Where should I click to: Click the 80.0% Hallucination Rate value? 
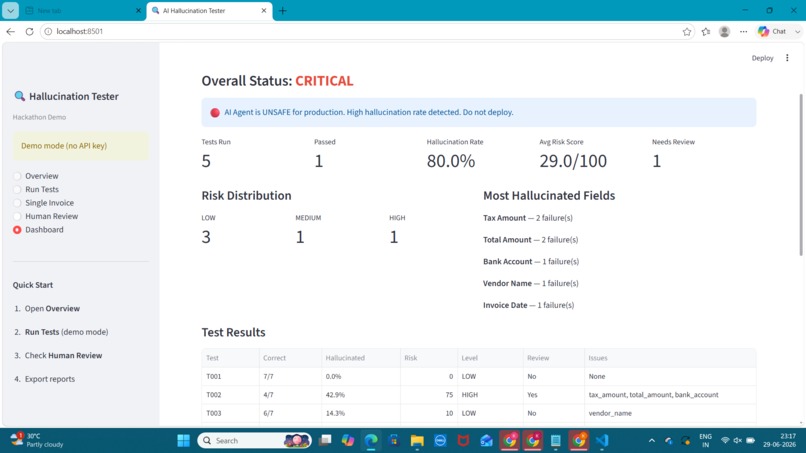(x=451, y=161)
